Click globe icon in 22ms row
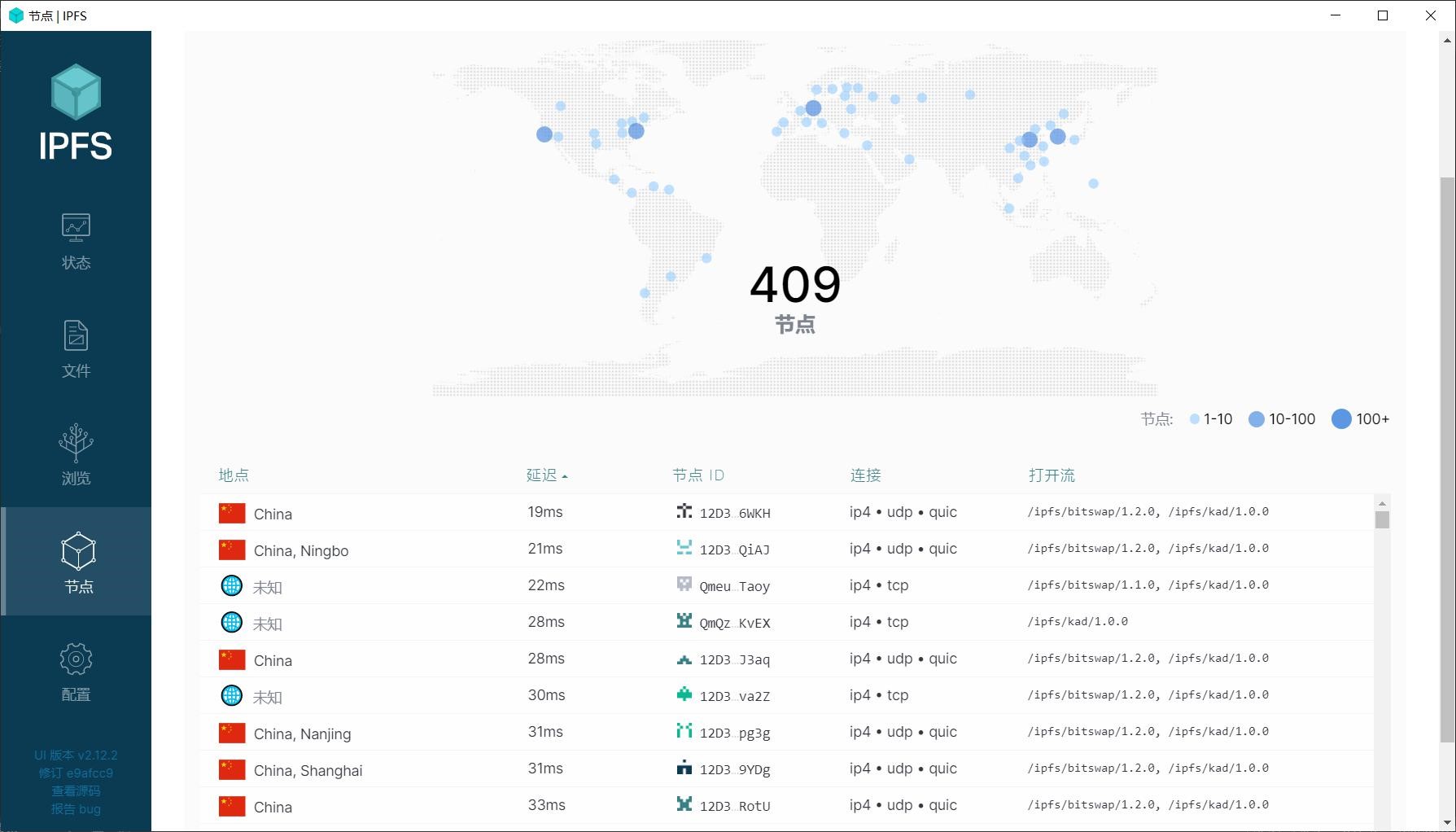1456x832 pixels. point(232,585)
